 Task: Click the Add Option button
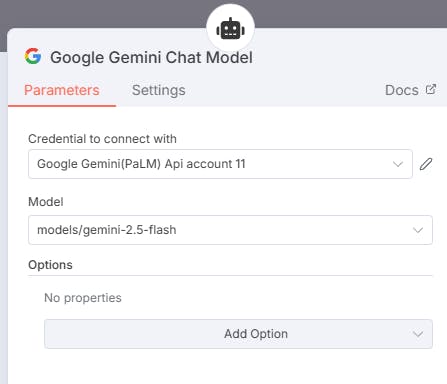pyautogui.click(x=238, y=334)
